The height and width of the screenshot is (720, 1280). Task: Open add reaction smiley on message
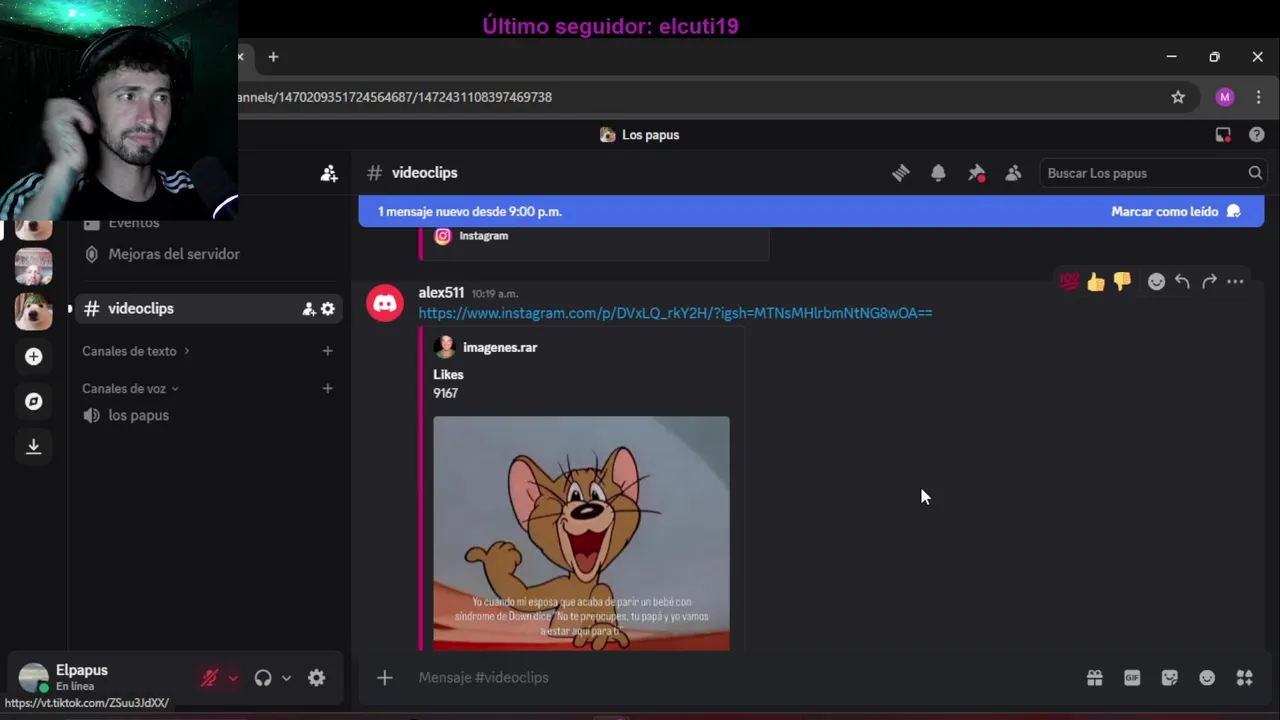[1156, 282]
